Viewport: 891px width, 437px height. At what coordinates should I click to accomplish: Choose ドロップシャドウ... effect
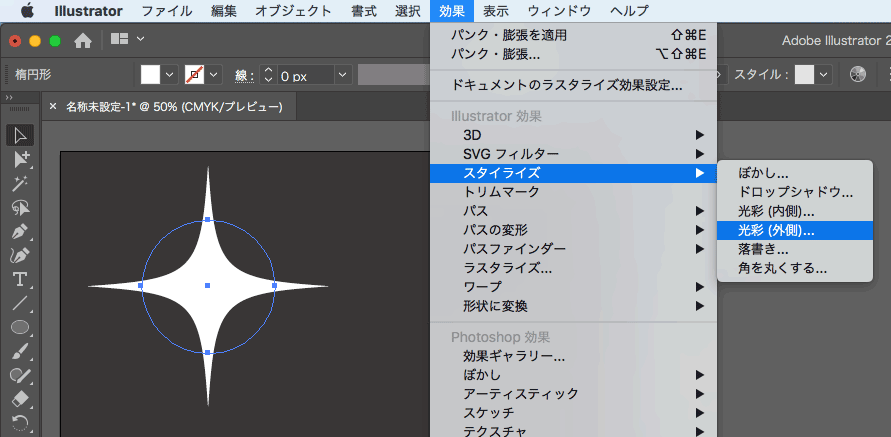794,192
